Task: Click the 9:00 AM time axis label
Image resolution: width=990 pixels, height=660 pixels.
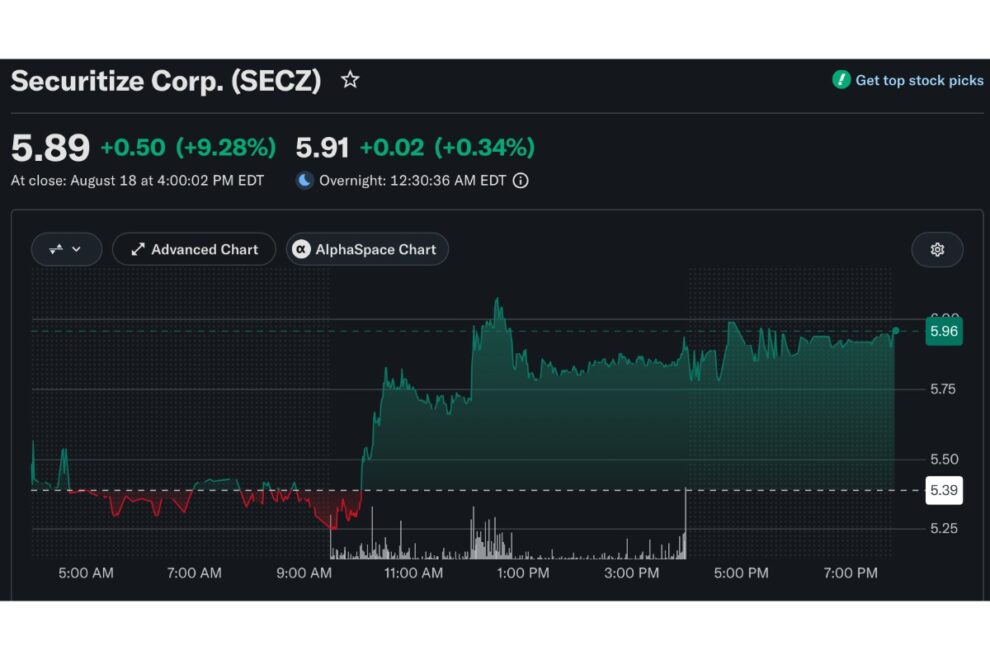Action: pos(304,573)
